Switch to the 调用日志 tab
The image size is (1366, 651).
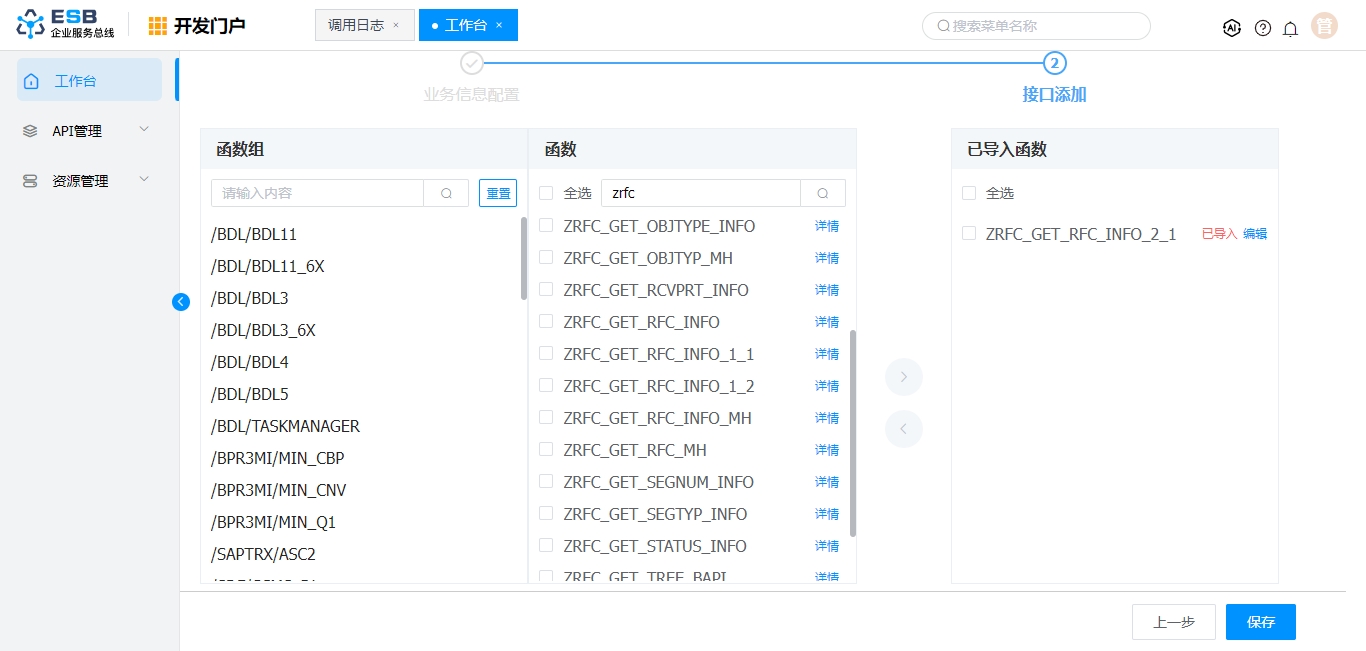point(356,25)
